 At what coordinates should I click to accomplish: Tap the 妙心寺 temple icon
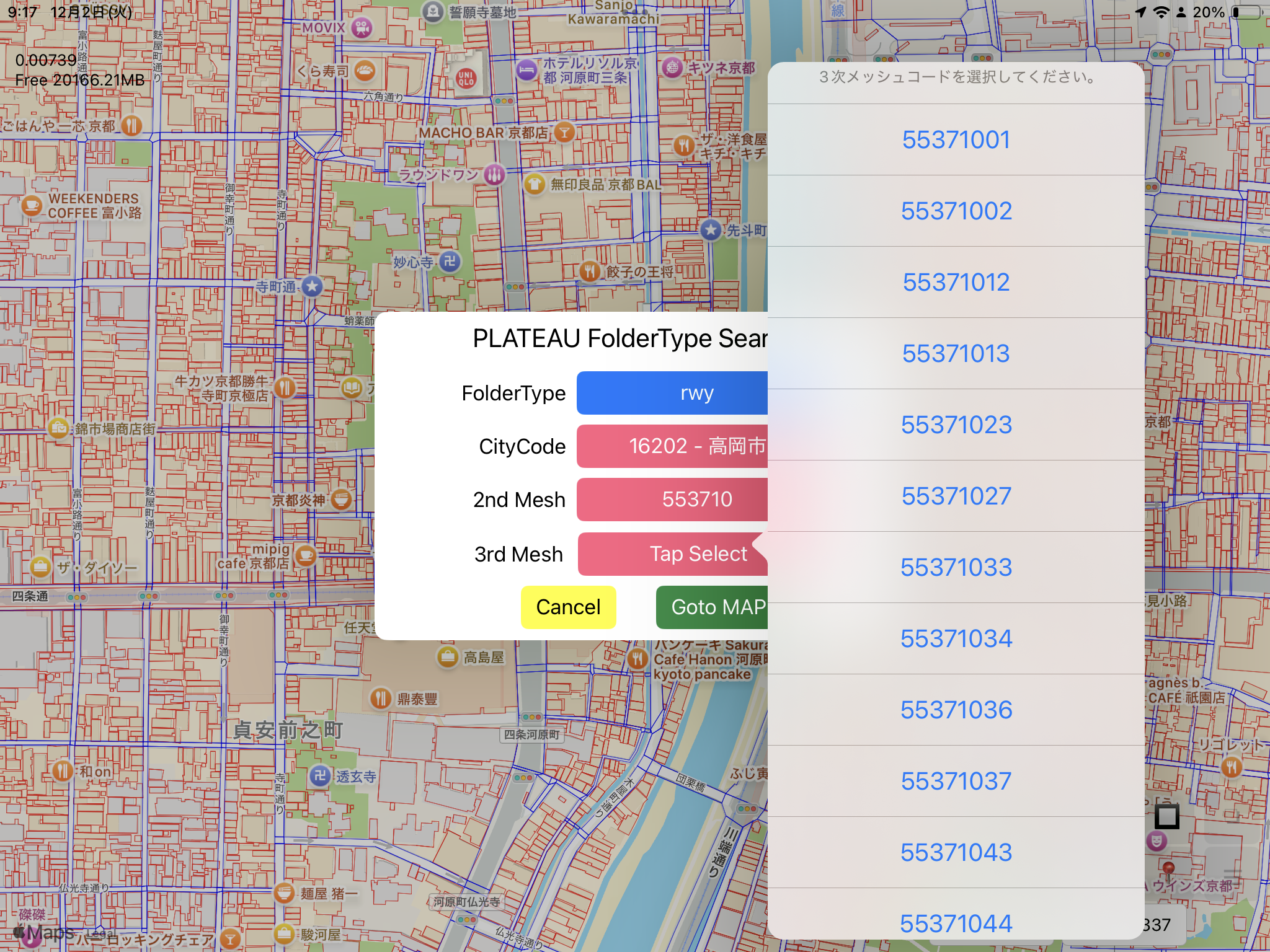[450, 262]
